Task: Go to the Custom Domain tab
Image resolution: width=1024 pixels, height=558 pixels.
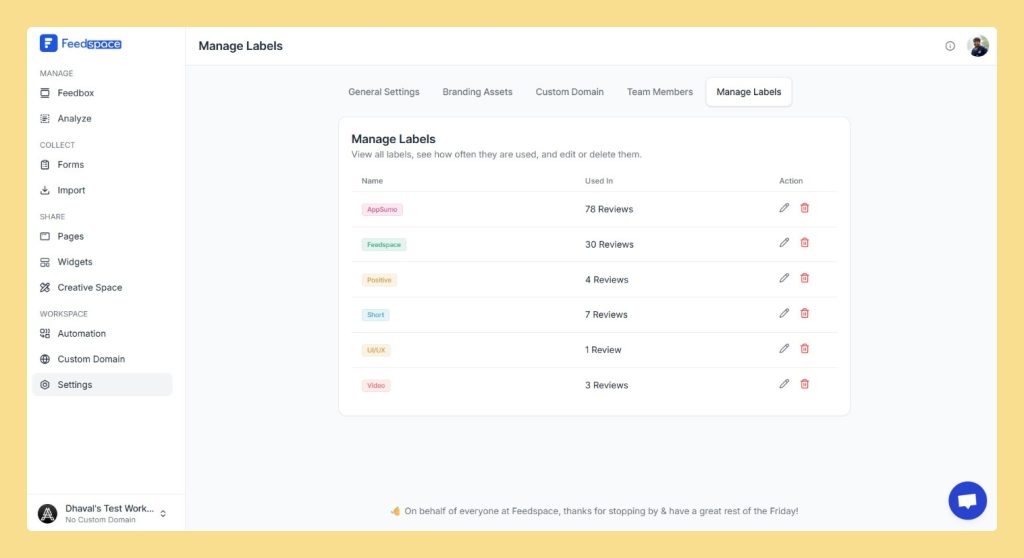Action: tap(569, 92)
